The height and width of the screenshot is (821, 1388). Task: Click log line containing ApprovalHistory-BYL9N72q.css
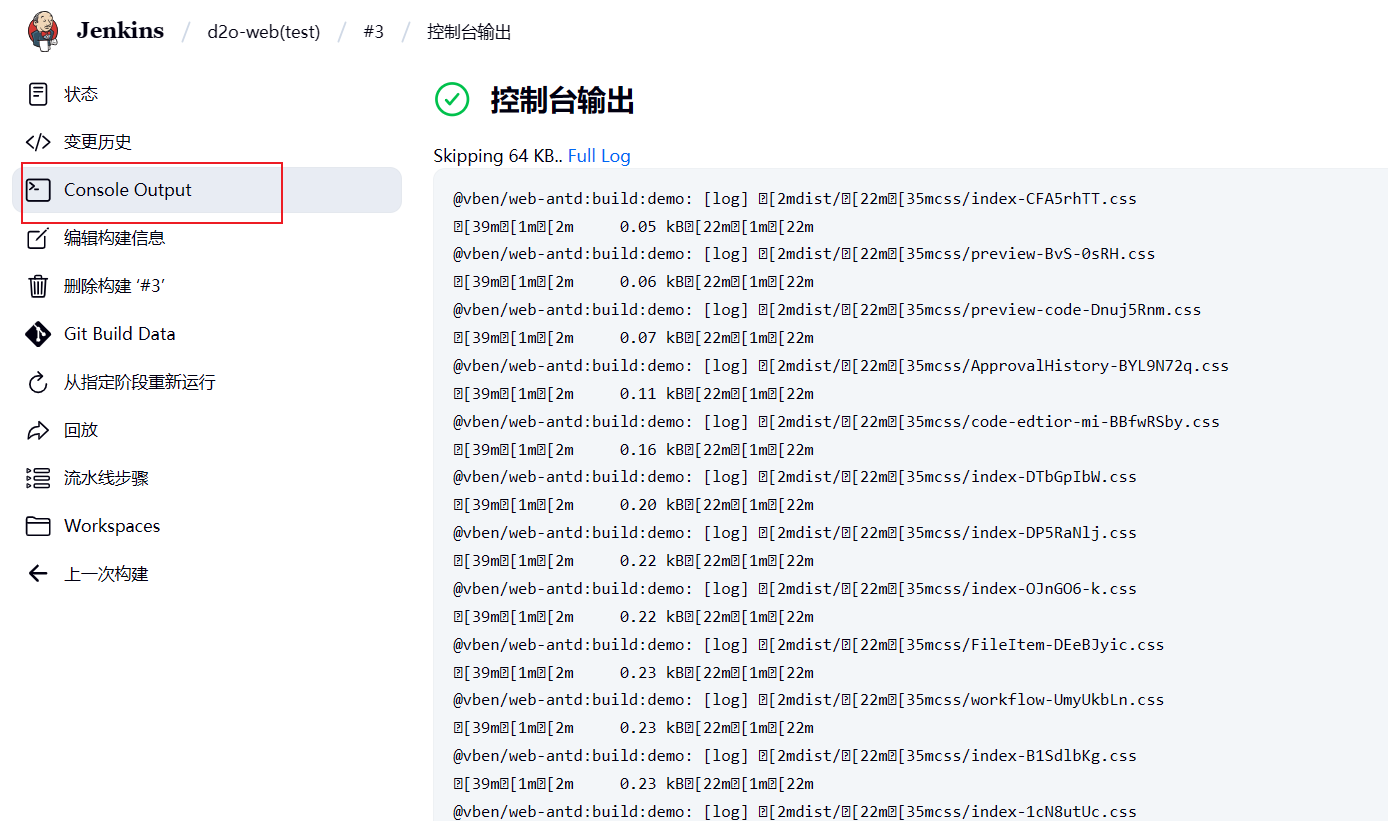coord(841,366)
